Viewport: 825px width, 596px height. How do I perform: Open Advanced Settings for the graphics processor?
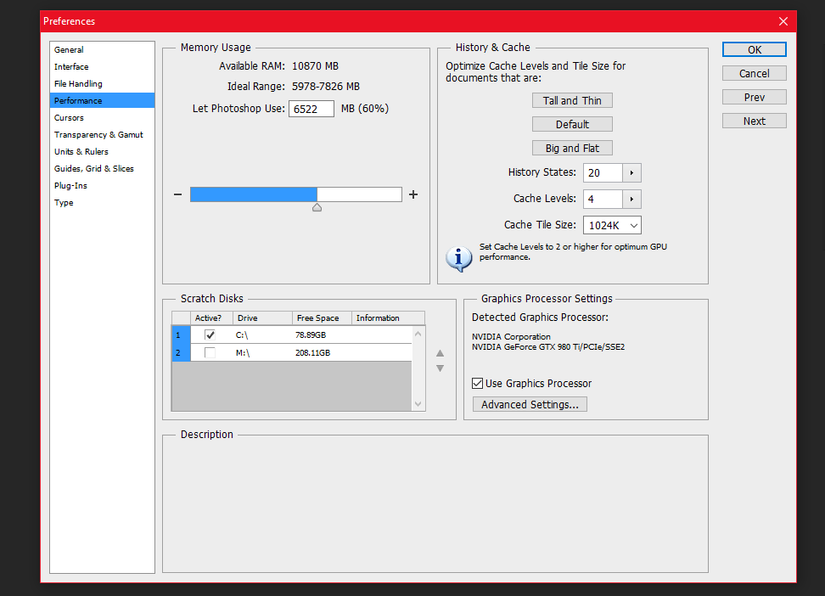[x=529, y=404]
